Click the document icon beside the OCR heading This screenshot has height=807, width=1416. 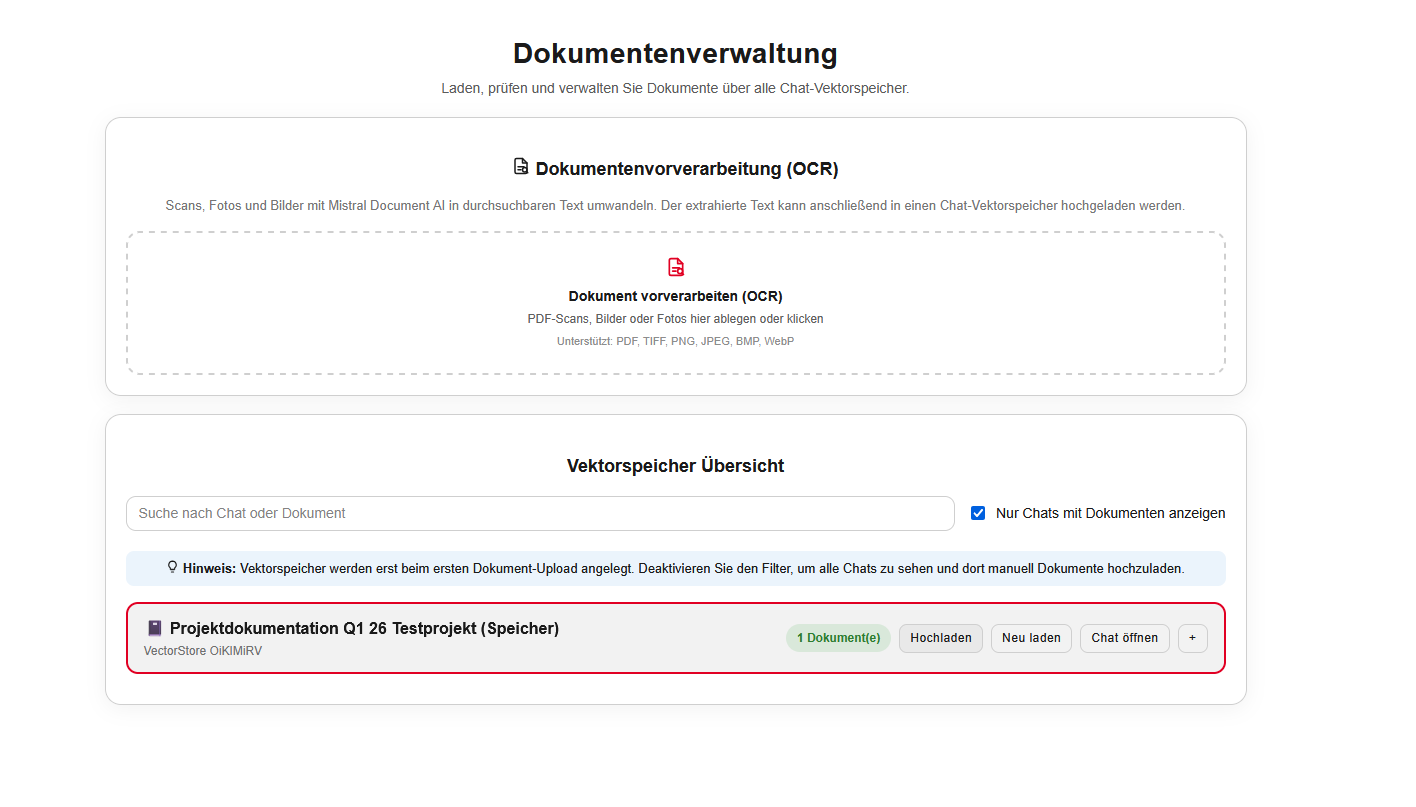click(x=519, y=167)
